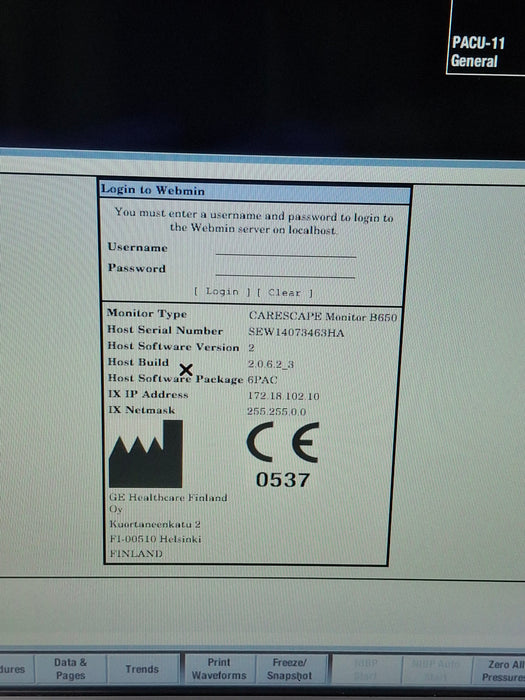Click the Password input field

pos(285,271)
